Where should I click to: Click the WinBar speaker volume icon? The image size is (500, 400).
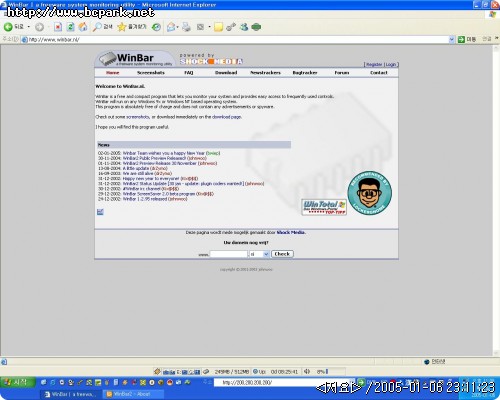[x=307, y=371]
